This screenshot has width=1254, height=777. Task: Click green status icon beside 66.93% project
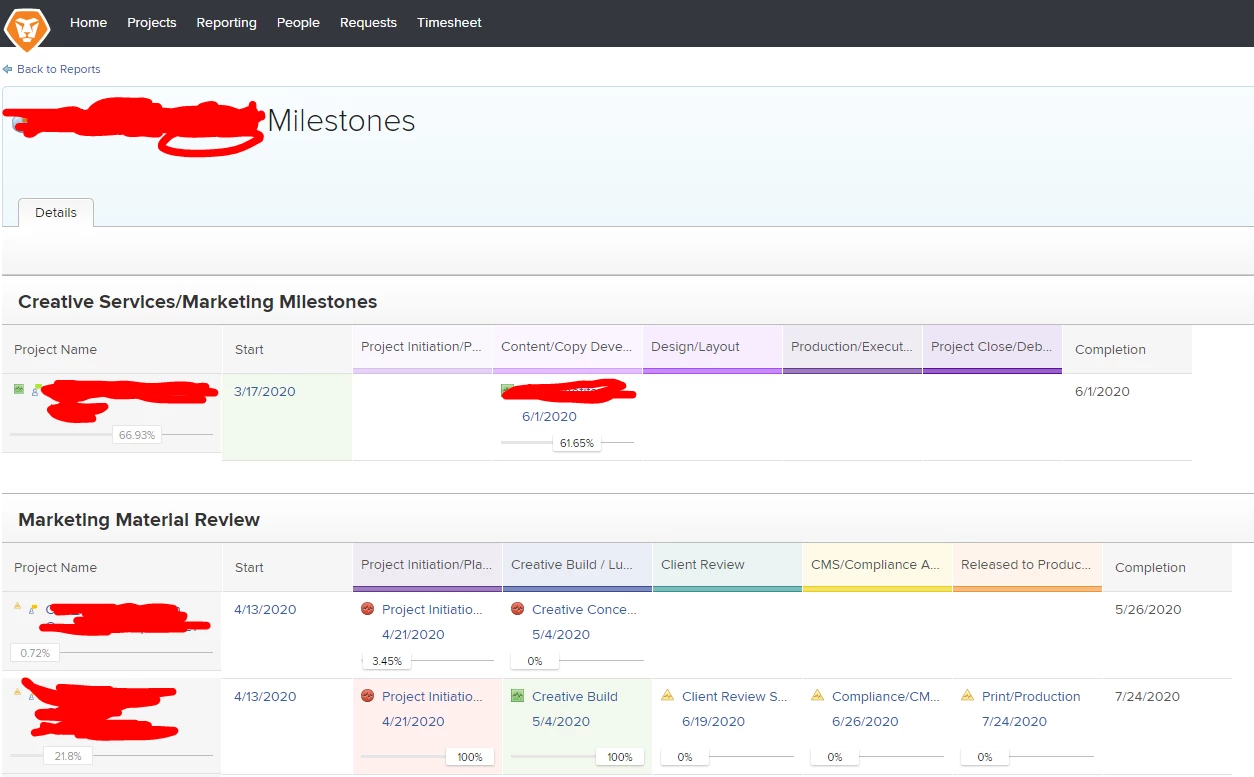click(19, 388)
